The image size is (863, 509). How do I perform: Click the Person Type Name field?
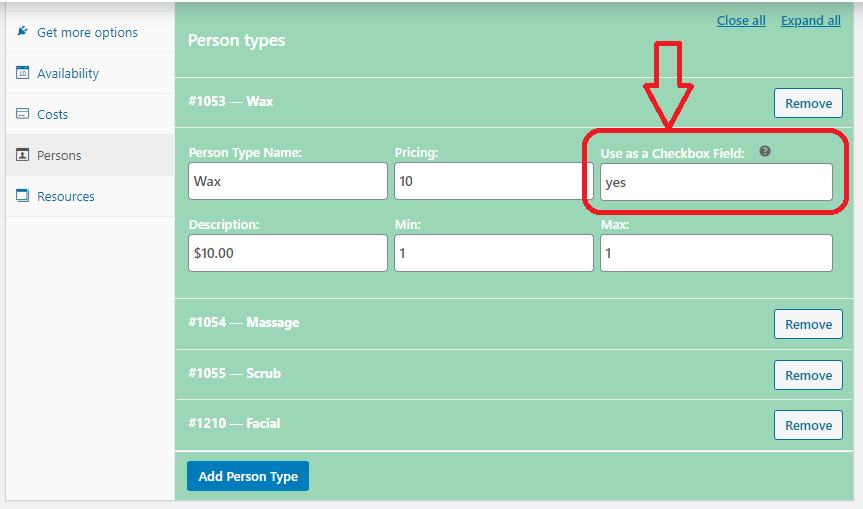[288, 182]
